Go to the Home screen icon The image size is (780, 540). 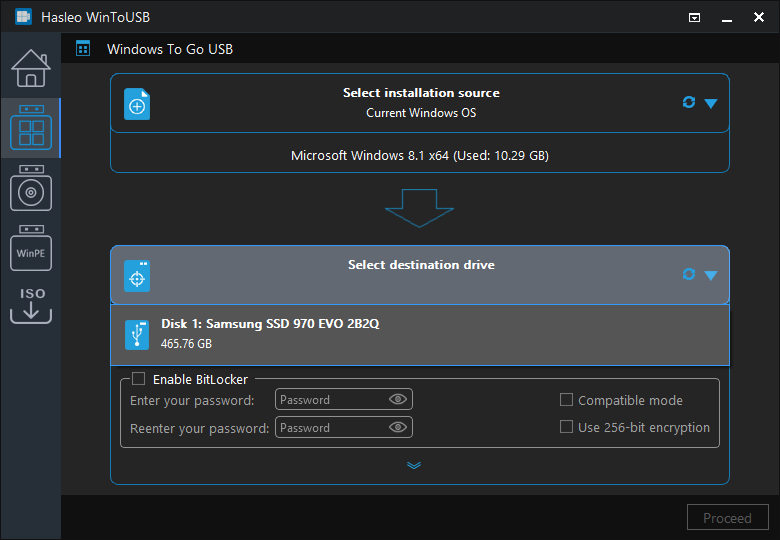coord(31,69)
